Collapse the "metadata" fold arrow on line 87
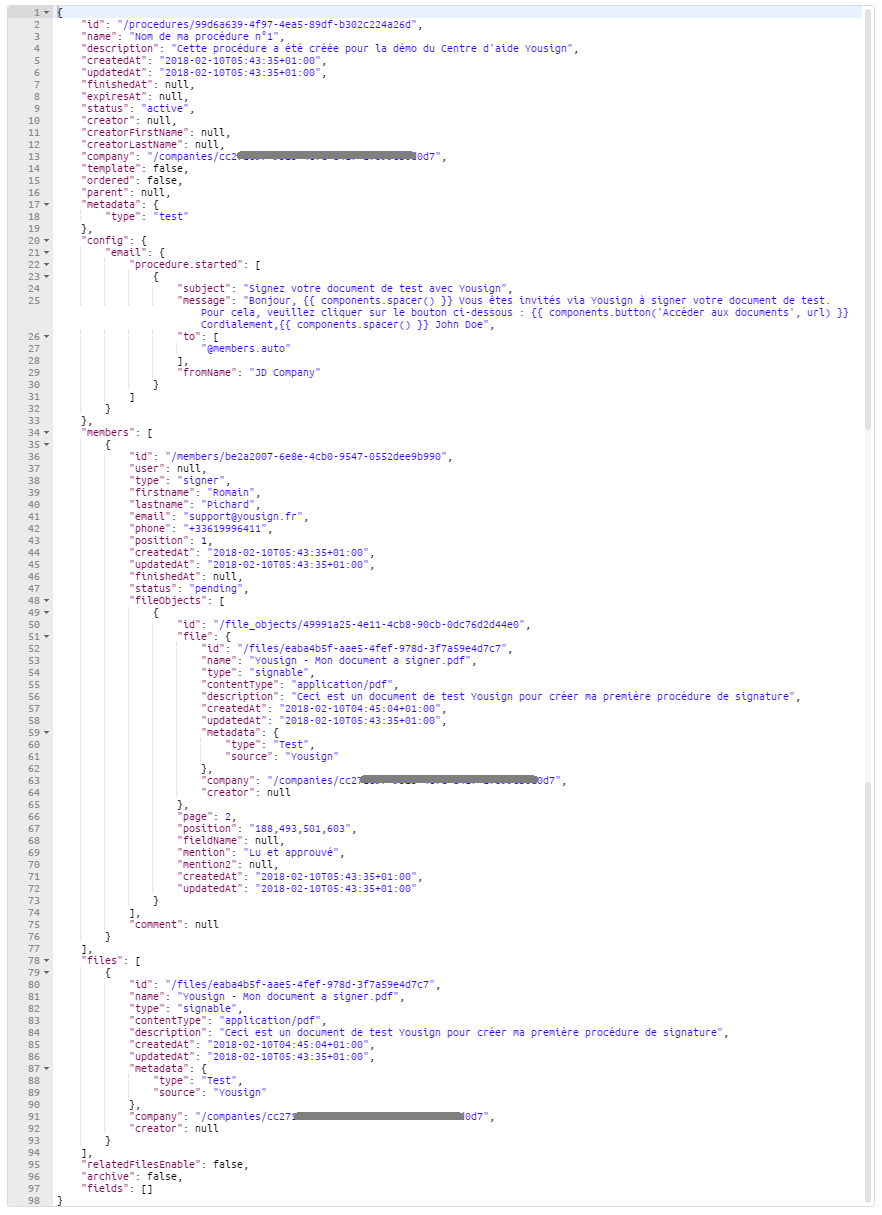The height and width of the screenshot is (1215, 882). pos(47,1068)
